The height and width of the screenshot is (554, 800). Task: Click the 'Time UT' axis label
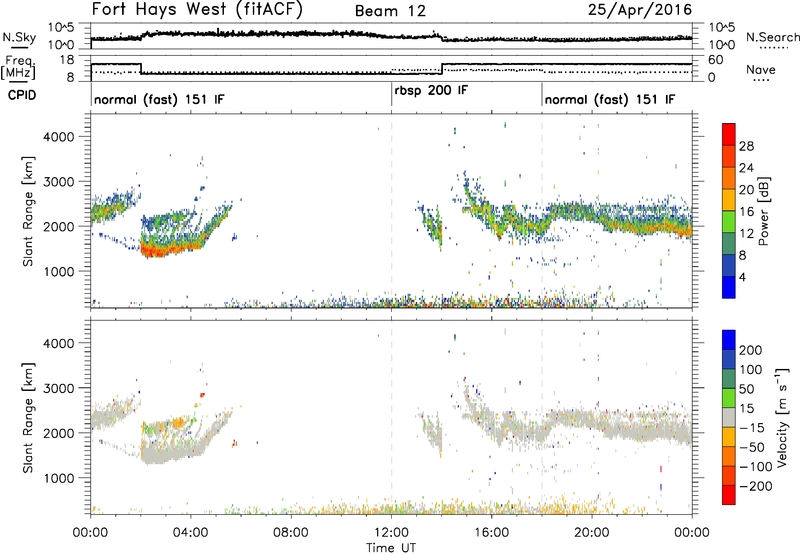tap(391, 548)
